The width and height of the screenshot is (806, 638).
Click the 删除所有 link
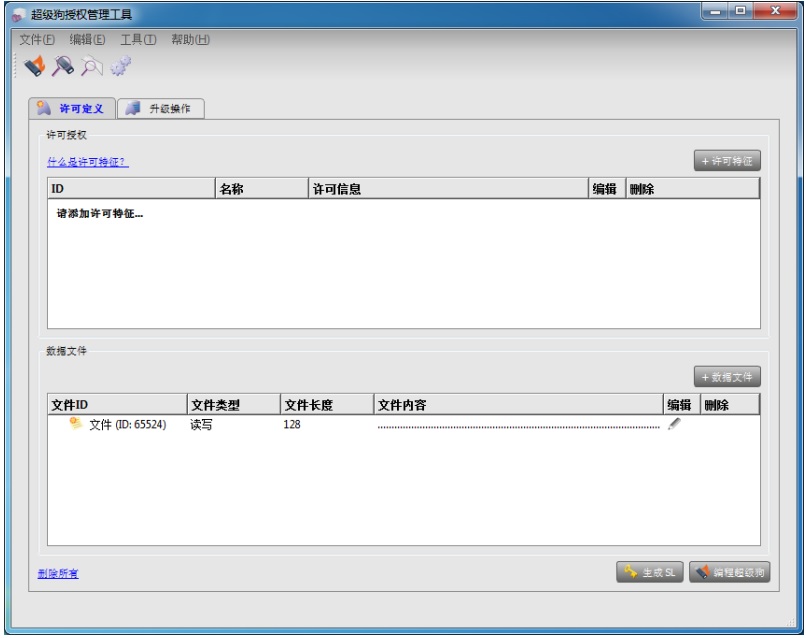tap(58, 572)
